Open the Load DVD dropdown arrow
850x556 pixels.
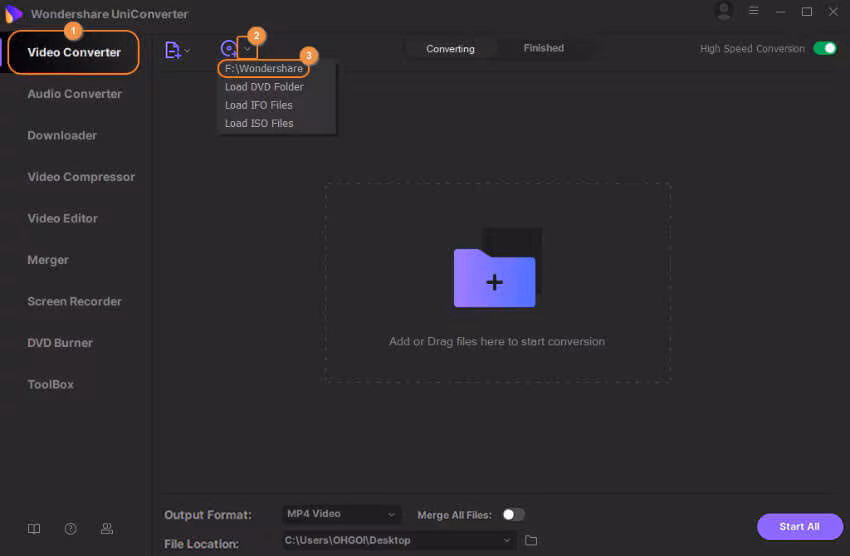[247, 49]
